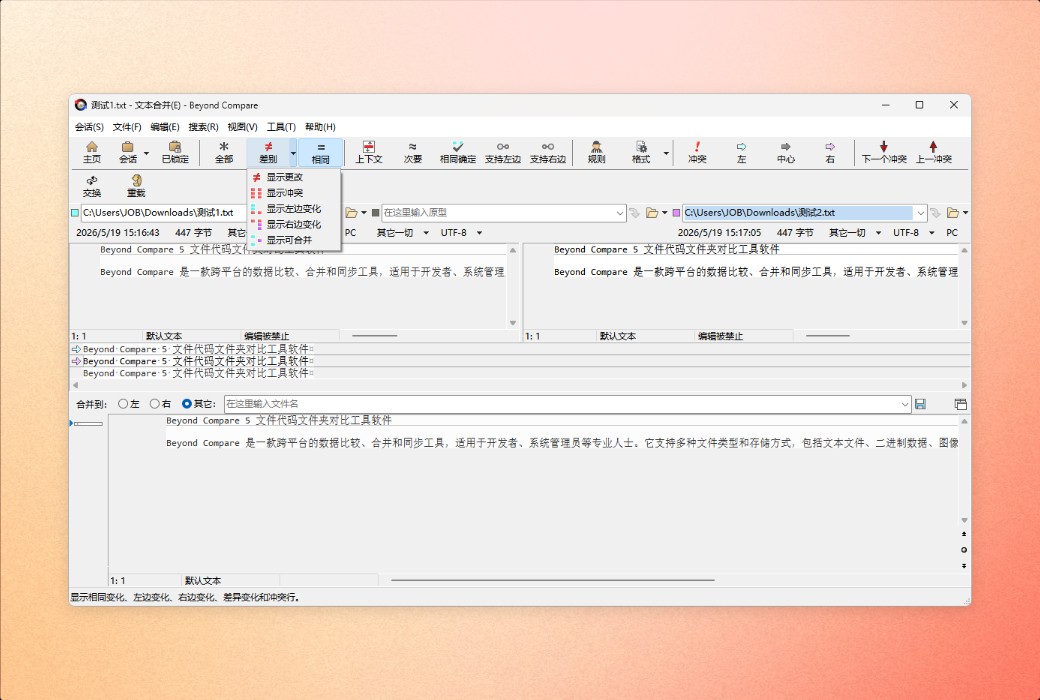Expand center pane UTF-8 encoding dropdown

pyautogui.click(x=479, y=233)
